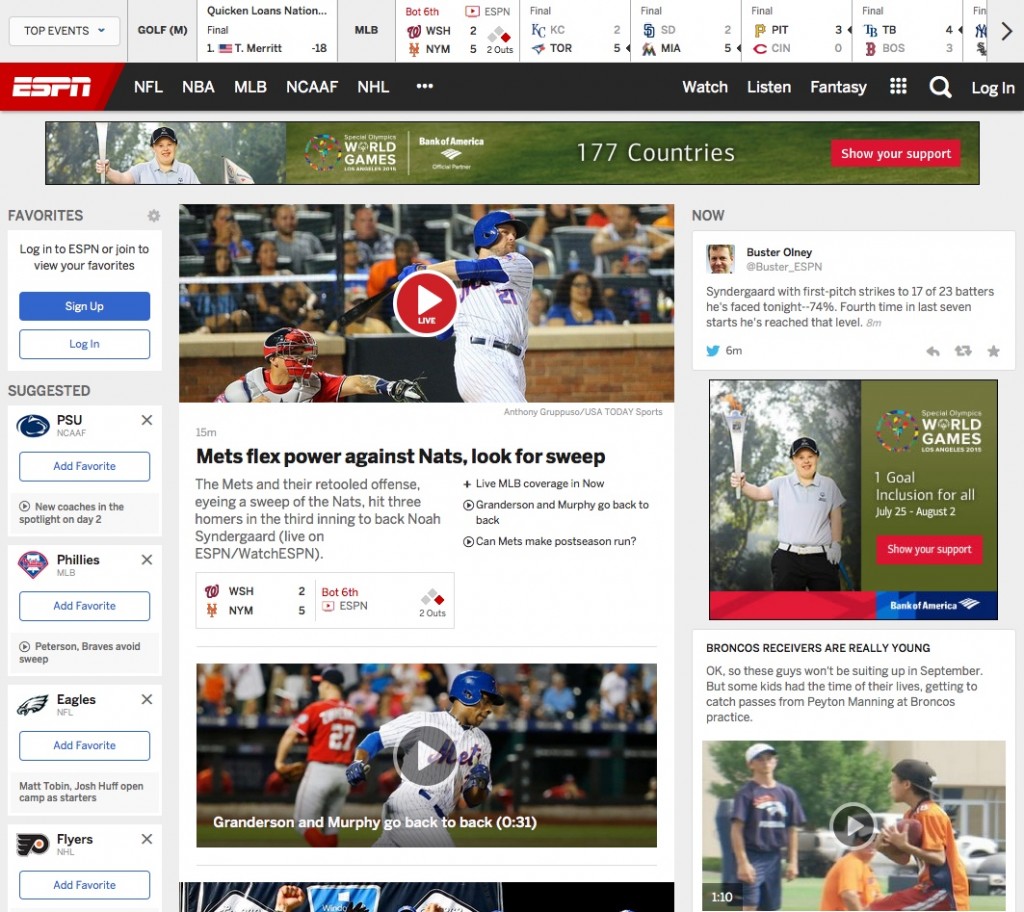Open the WSH NYM score box under article
The image size is (1024, 912).
click(325, 600)
